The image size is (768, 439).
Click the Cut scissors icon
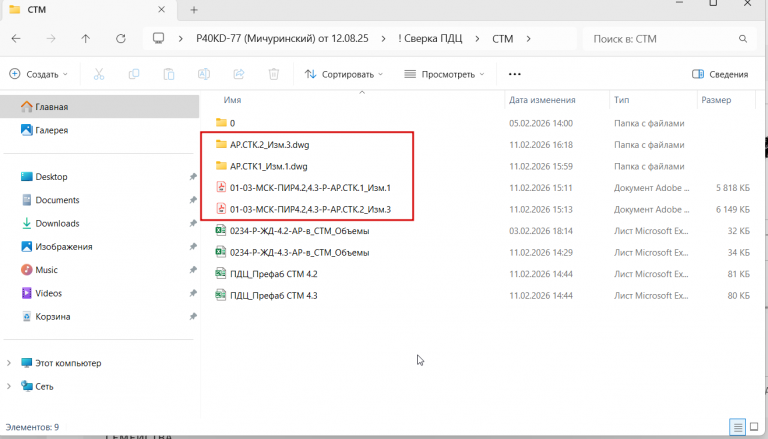coord(99,74)
